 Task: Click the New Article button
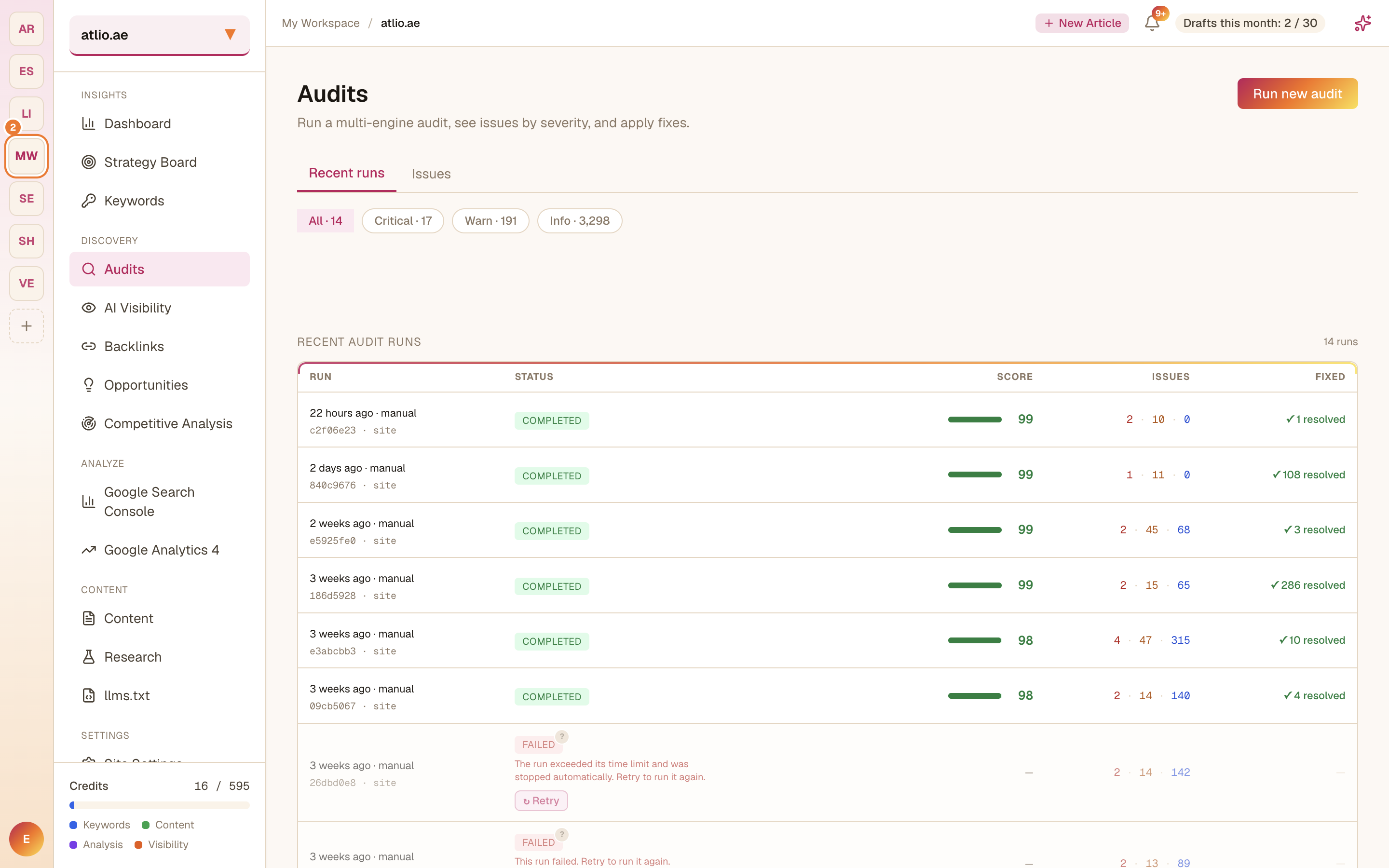[1082, 23]
